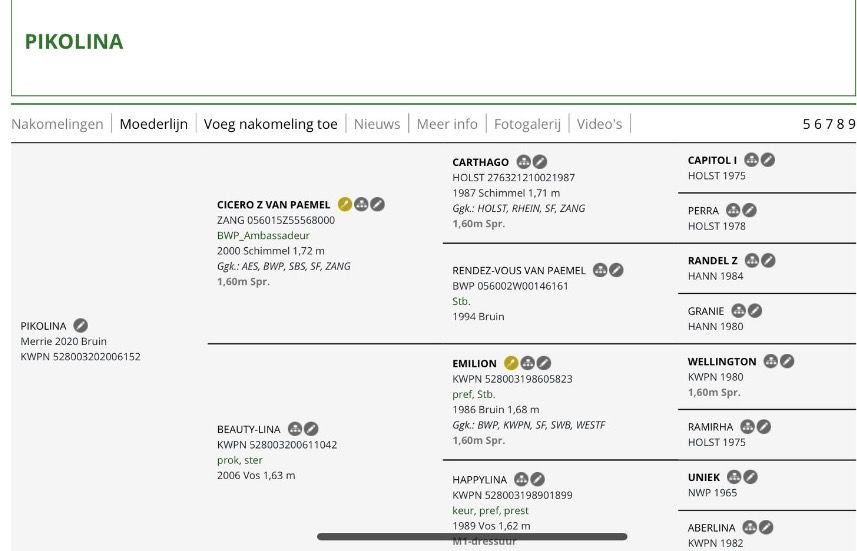Click the edit pencil icon next to PIKOLINA
Image resolution: width=857 pixels, height=551 pixels.
tap(81, 326)
